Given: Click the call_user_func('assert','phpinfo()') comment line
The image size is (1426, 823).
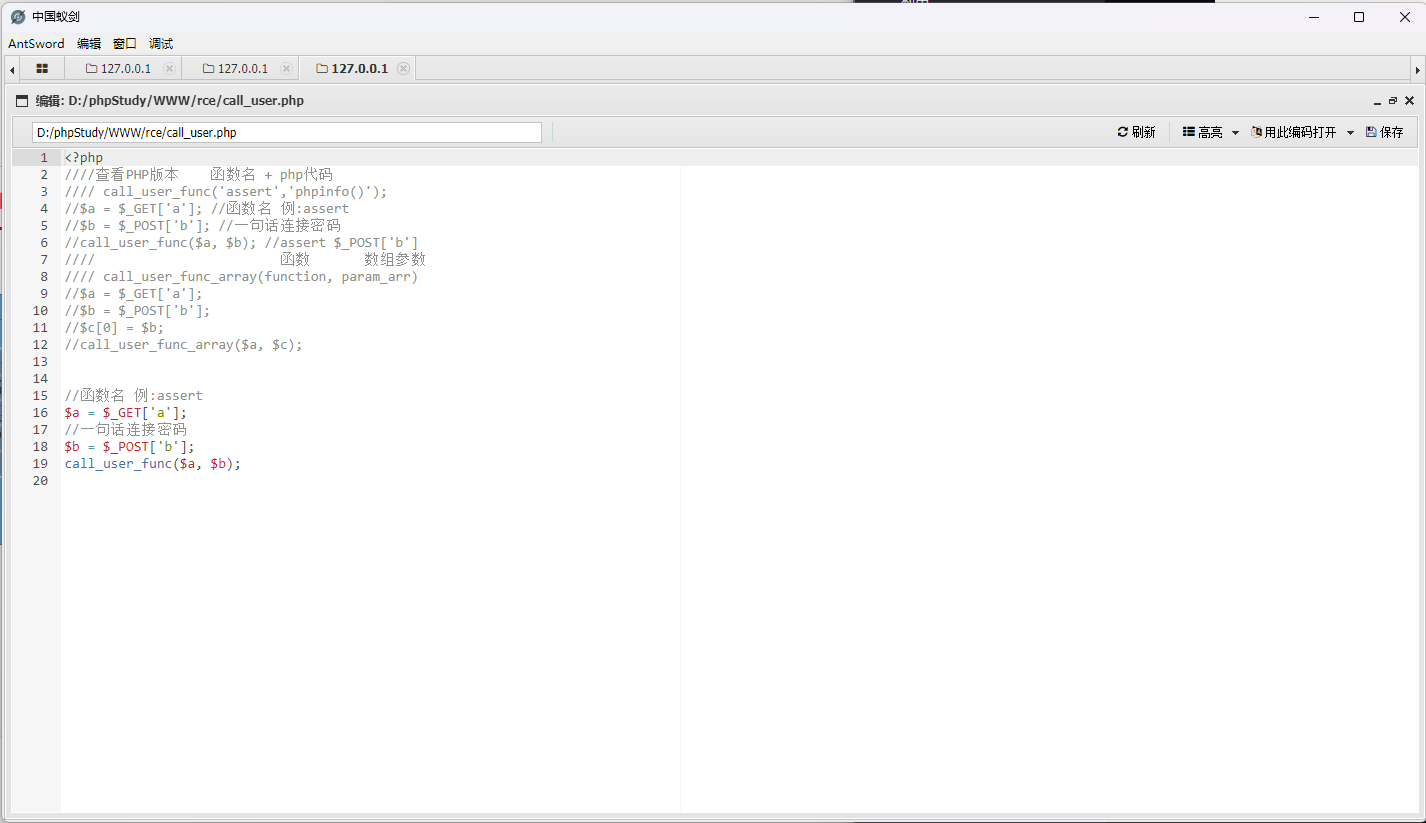Looking at the screenshot, I should [x=226, y=192].
